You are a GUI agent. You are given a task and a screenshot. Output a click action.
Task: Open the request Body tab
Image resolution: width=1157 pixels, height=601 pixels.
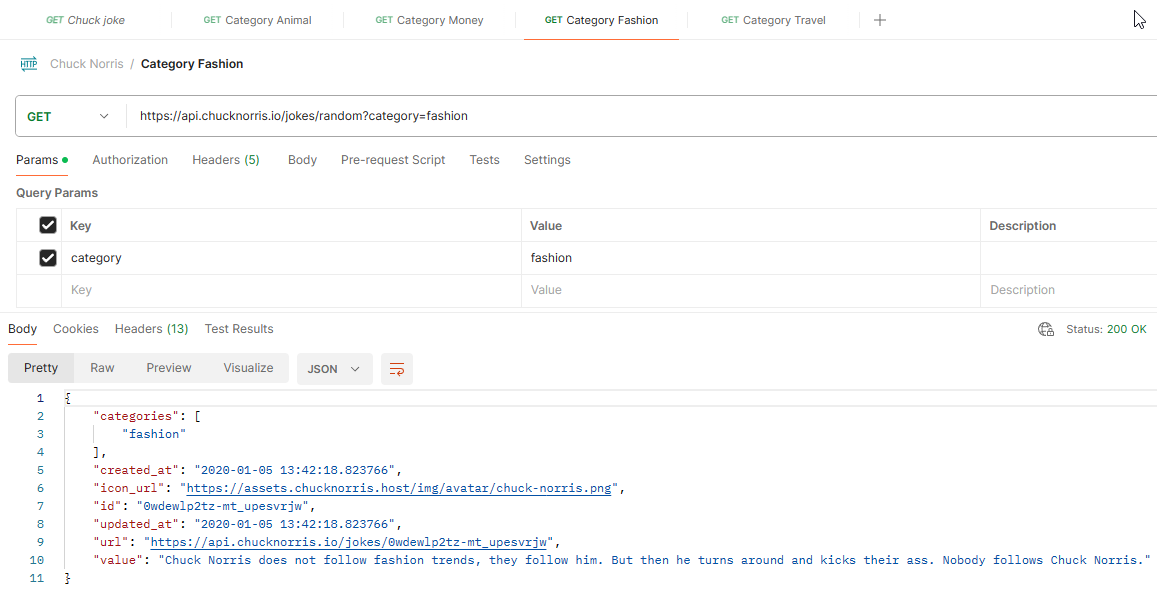pos(302,160)
